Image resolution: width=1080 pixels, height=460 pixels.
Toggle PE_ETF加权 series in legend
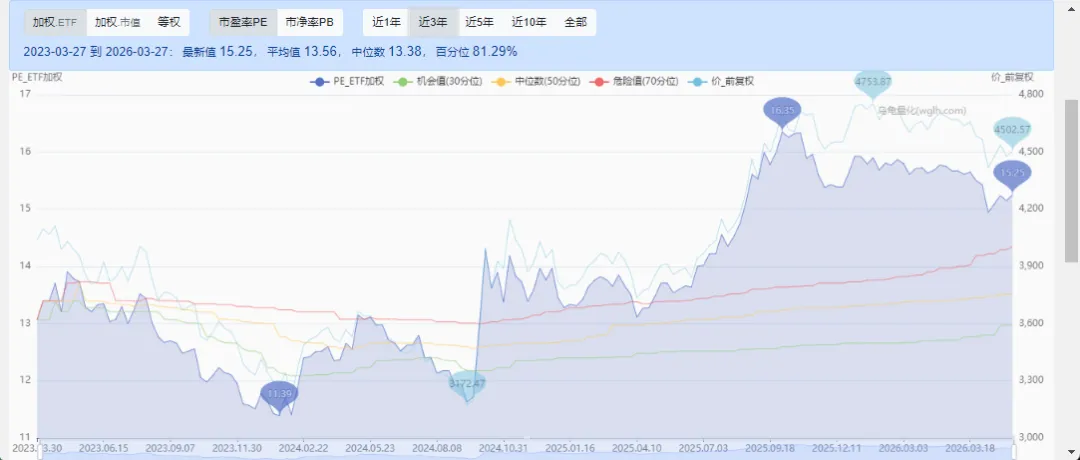click(x=347, y=81)
